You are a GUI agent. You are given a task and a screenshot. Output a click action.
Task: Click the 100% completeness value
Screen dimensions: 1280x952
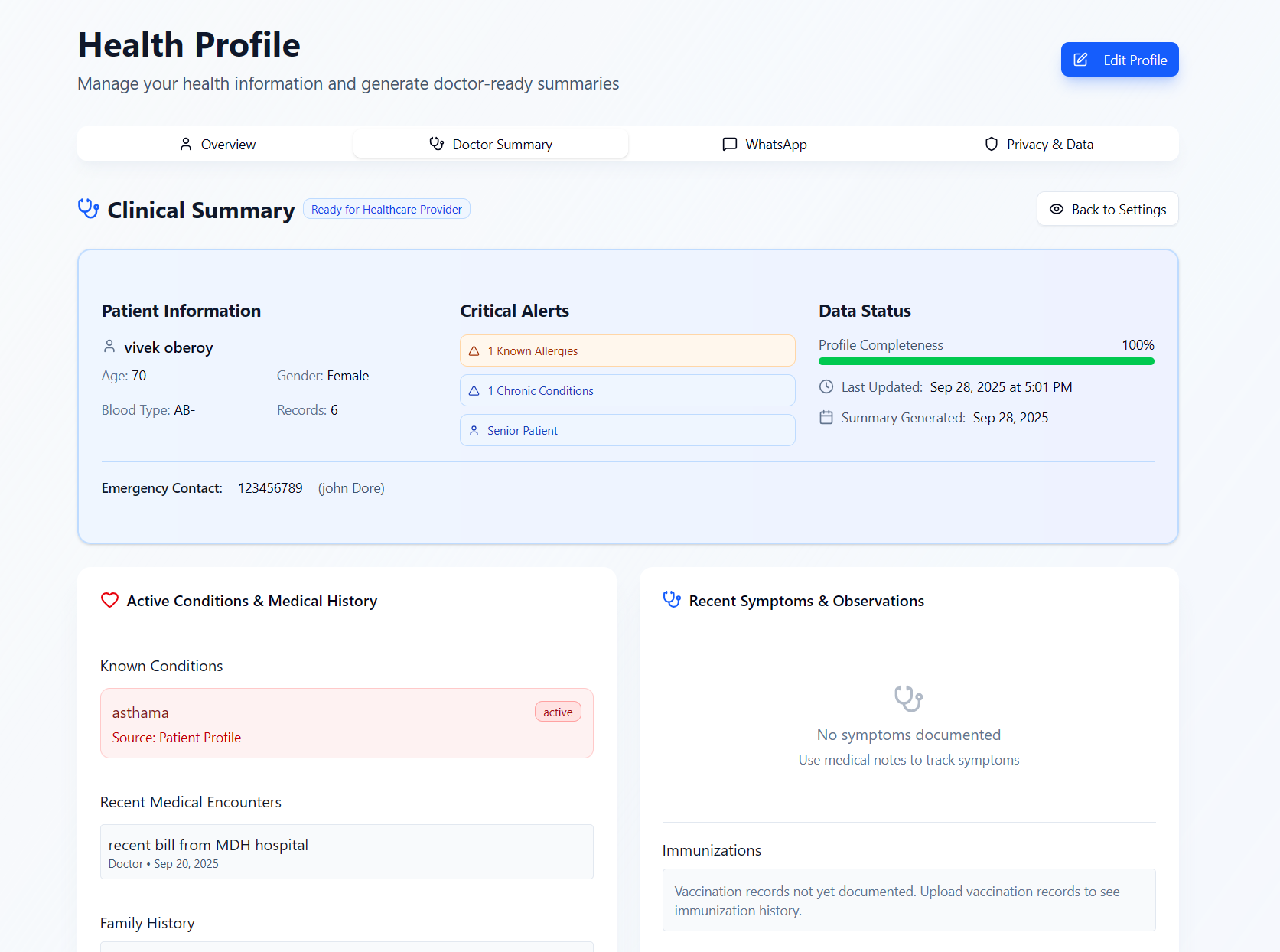[x=1138, y=345]
